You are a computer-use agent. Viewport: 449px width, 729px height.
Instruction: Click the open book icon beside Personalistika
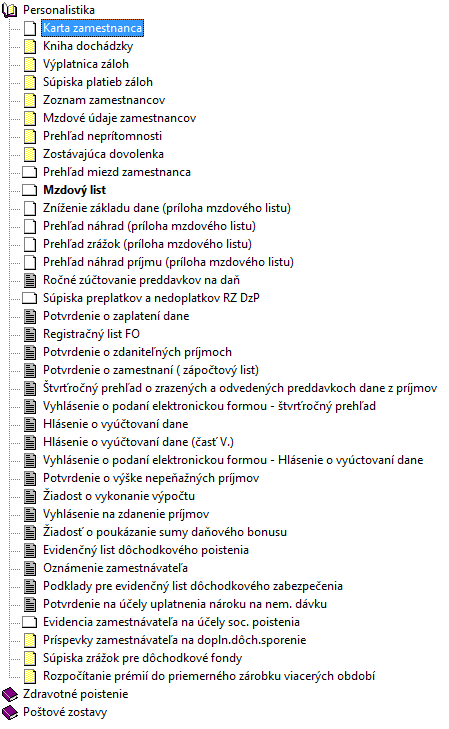pyautogui.click(x=10, y=10)
